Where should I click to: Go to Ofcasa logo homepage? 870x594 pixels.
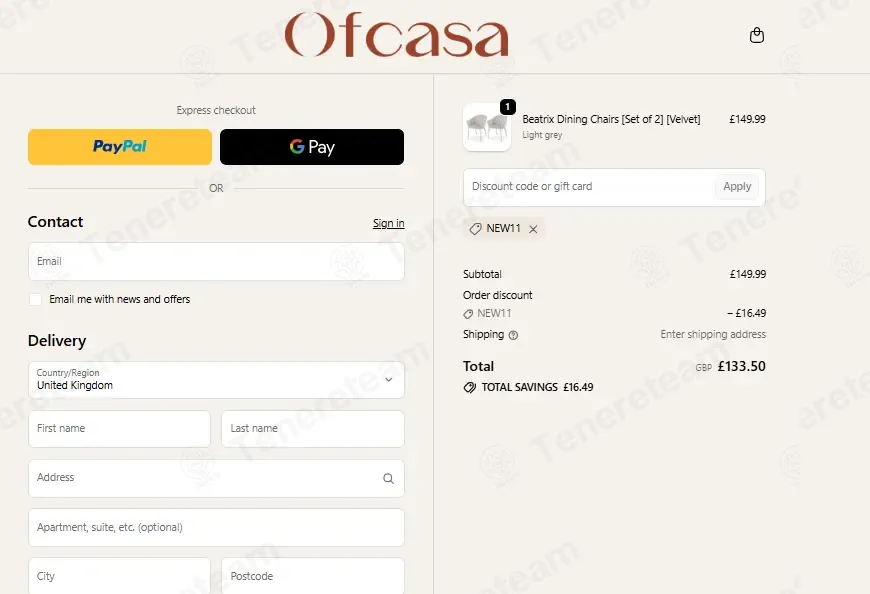pos(397,34)
